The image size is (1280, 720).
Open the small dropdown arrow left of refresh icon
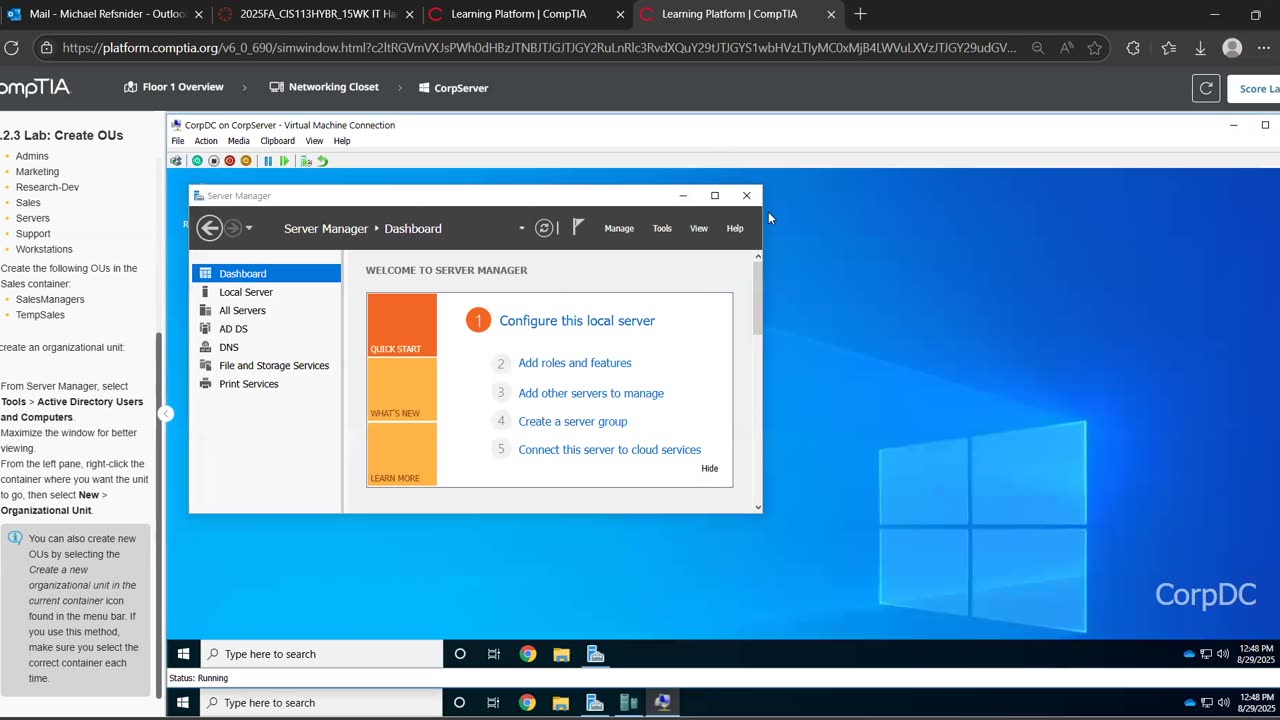click(x=521, y=228)
